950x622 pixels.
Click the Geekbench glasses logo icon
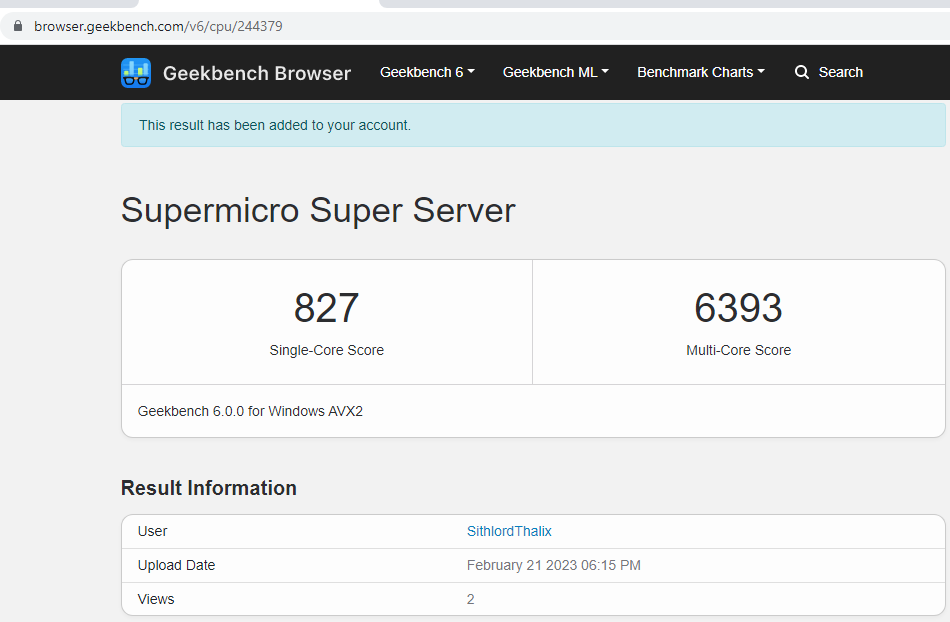(x=136, y=73)
